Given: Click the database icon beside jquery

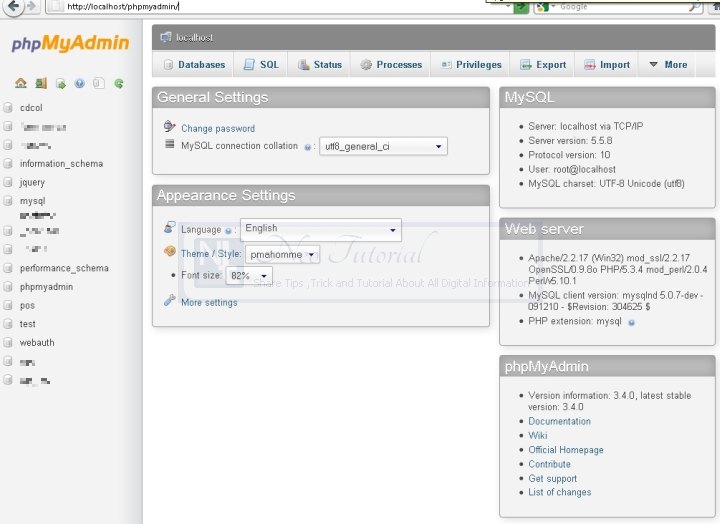Looking at the screenshot, I should pyautogui.click(x=8, y=182).
